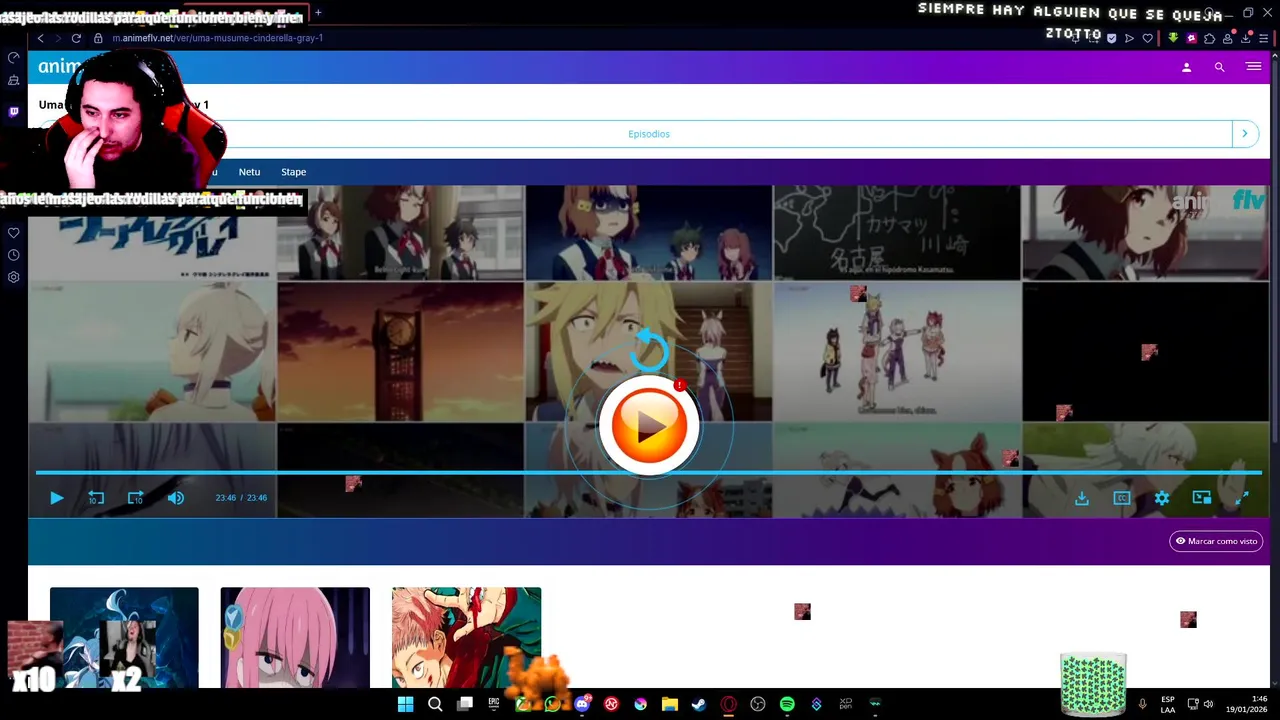Open sidebar history clock icon
Viewport: 1280px width, 720px height.
pyautogui.click(x=13, y=255)
